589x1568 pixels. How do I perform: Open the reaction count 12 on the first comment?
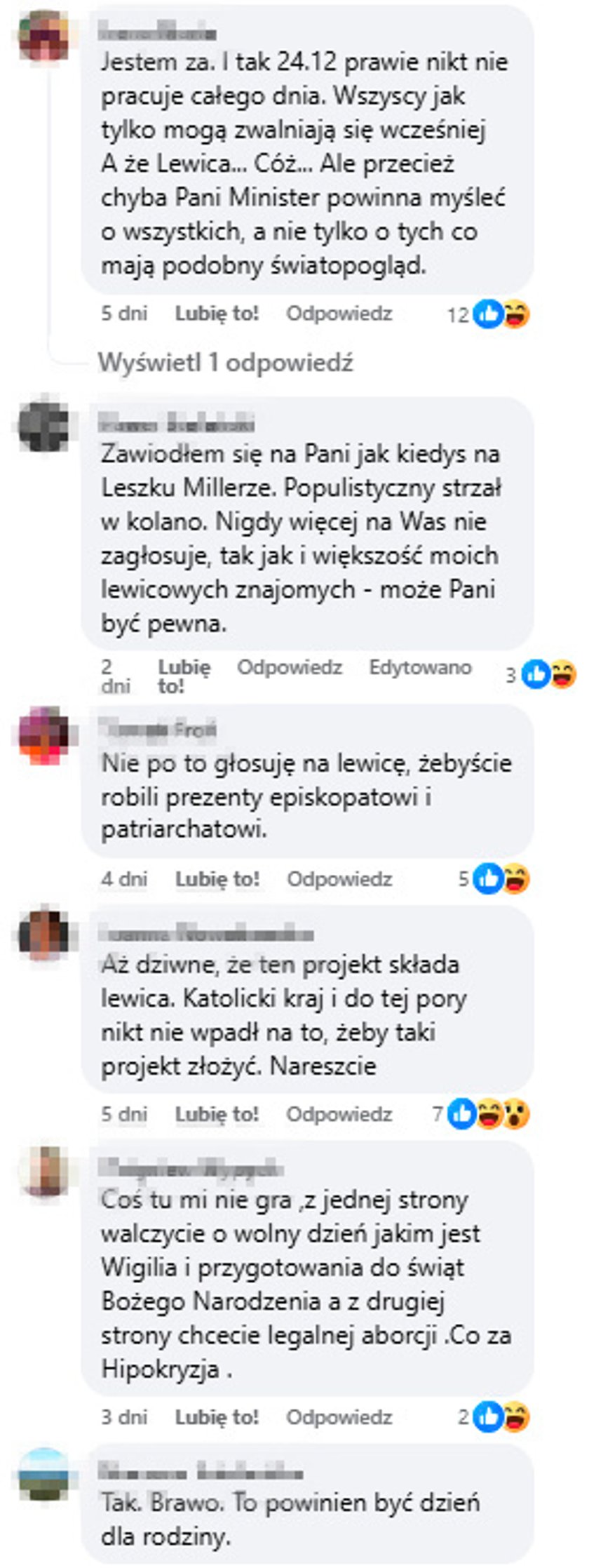pyautogui.click(x=458, y=315)
